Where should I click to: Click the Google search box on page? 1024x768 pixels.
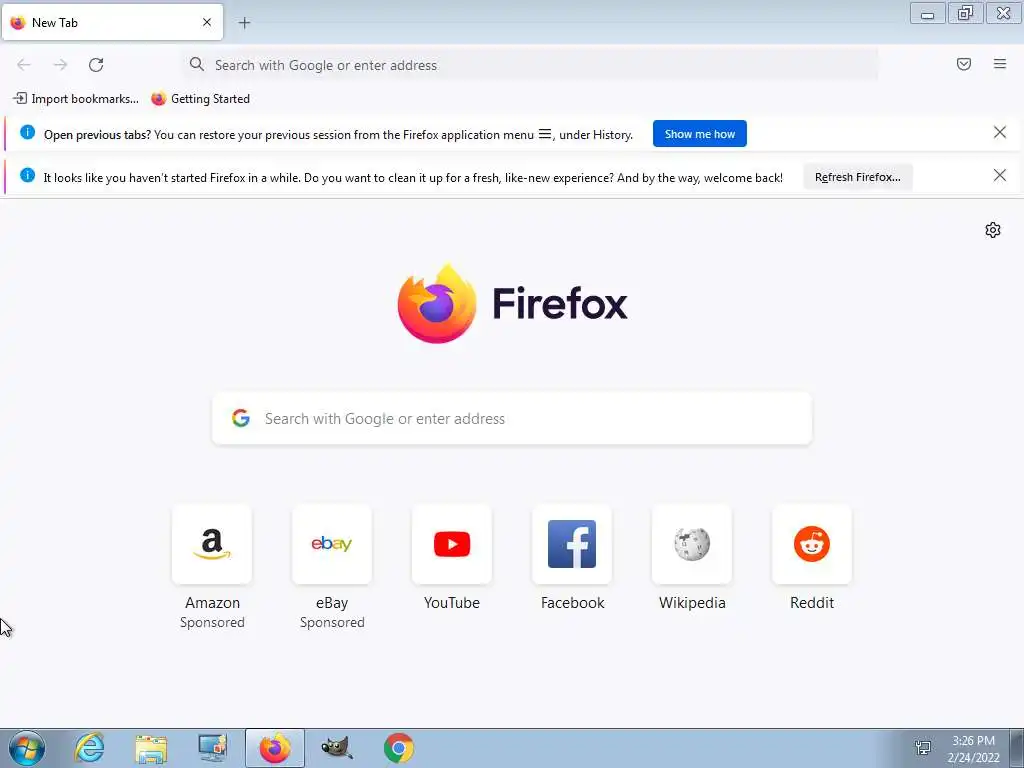512,419
